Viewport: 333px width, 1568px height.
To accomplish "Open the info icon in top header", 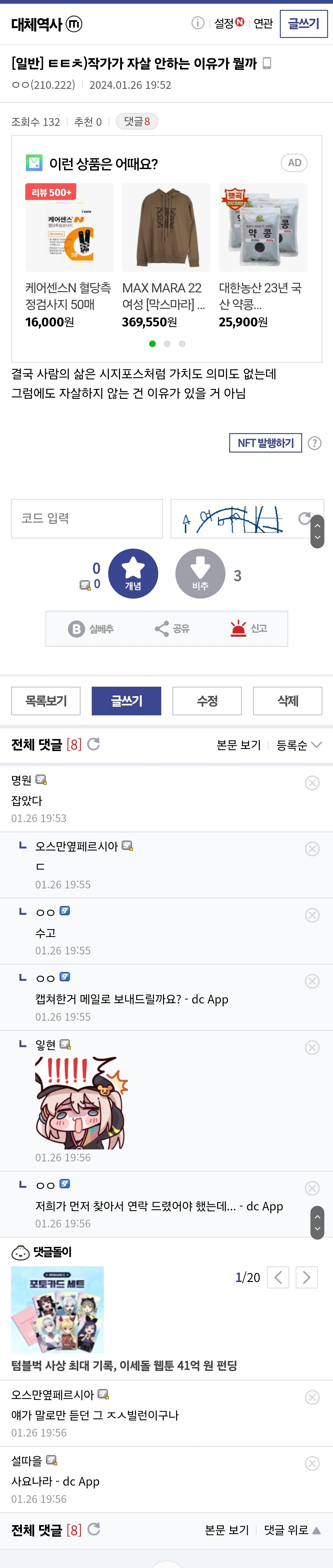I will click(198, 23).
